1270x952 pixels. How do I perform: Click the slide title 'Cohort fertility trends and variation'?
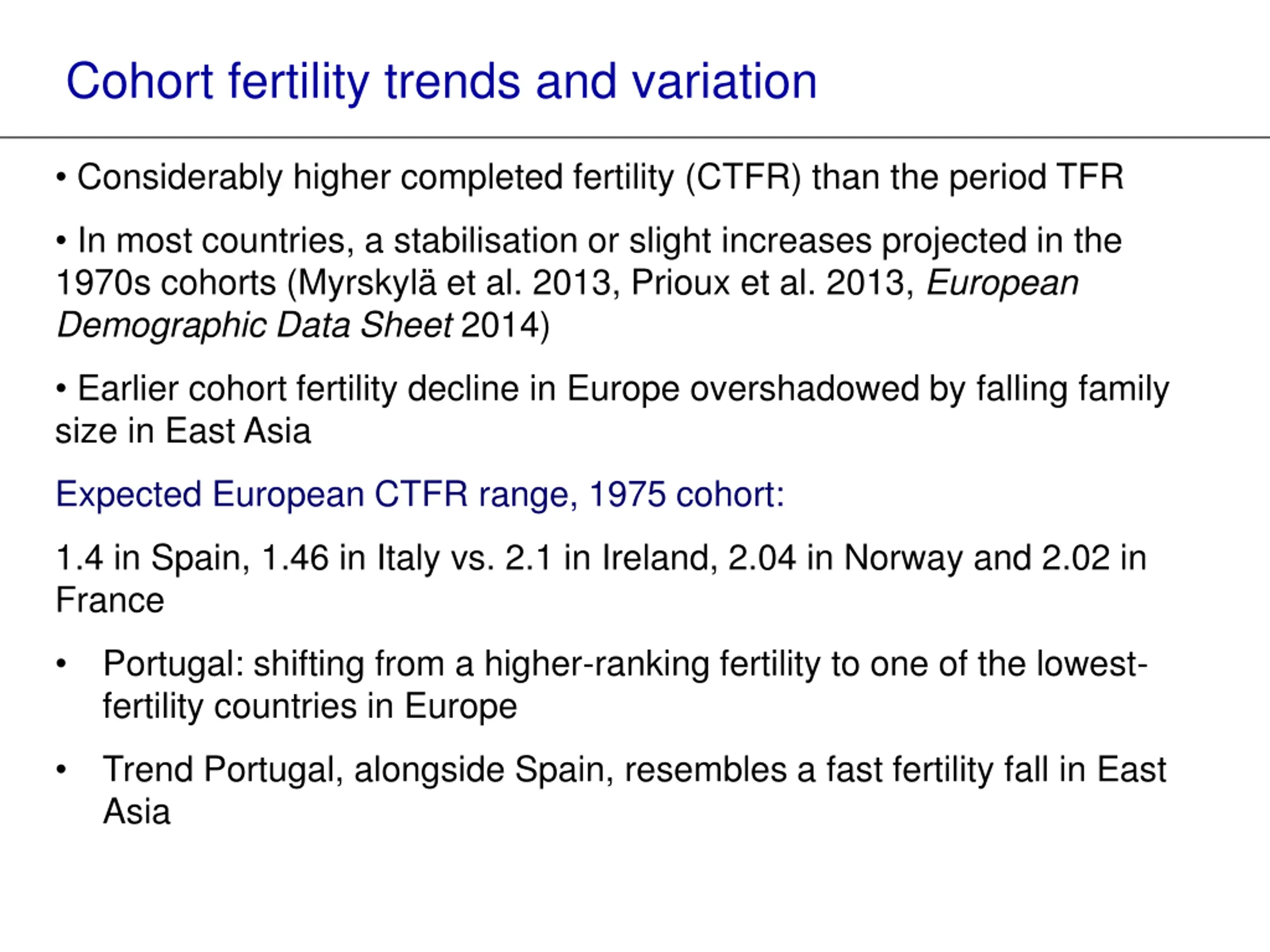click(x=441, y=81)
